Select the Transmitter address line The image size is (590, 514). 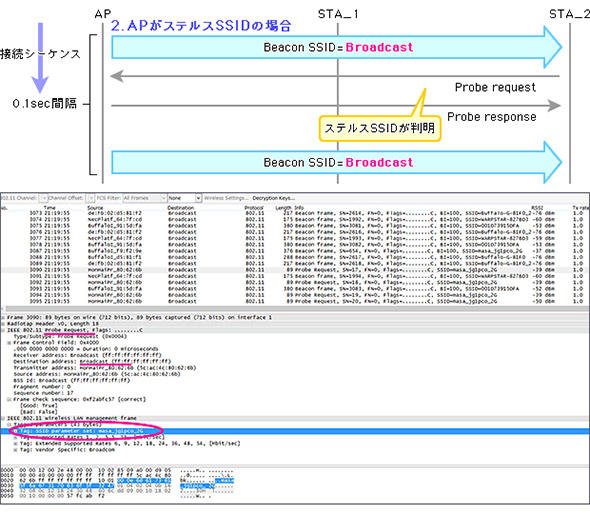(105, 368)
